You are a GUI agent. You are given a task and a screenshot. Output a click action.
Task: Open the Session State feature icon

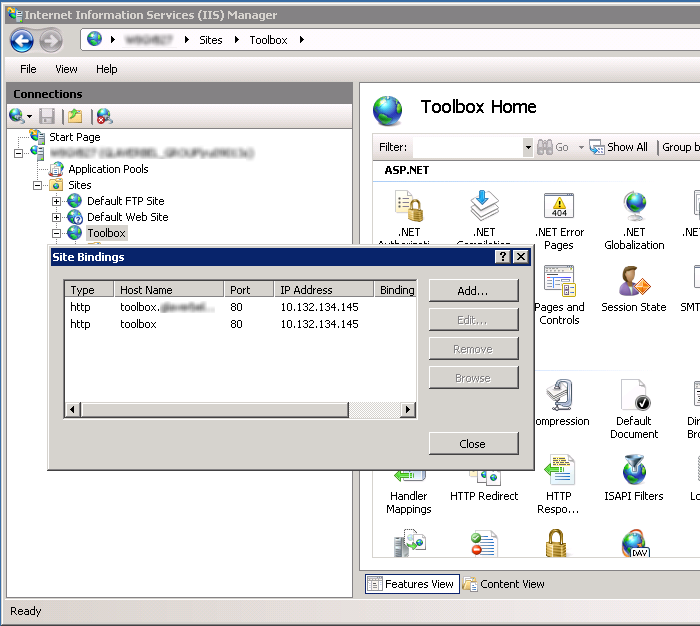pyautogui.click(x=634, y=284)
